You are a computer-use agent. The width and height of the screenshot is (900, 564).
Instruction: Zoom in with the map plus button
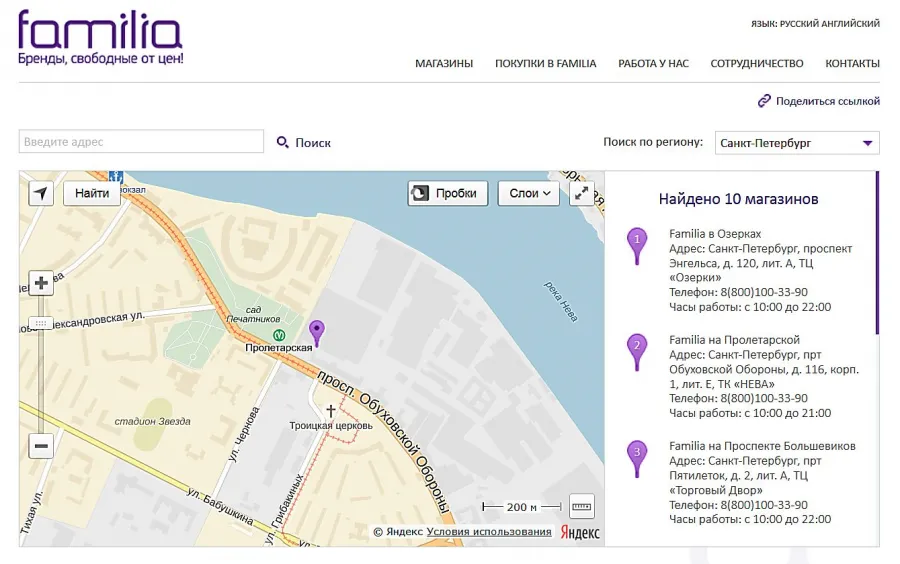[x=41, y=283]
